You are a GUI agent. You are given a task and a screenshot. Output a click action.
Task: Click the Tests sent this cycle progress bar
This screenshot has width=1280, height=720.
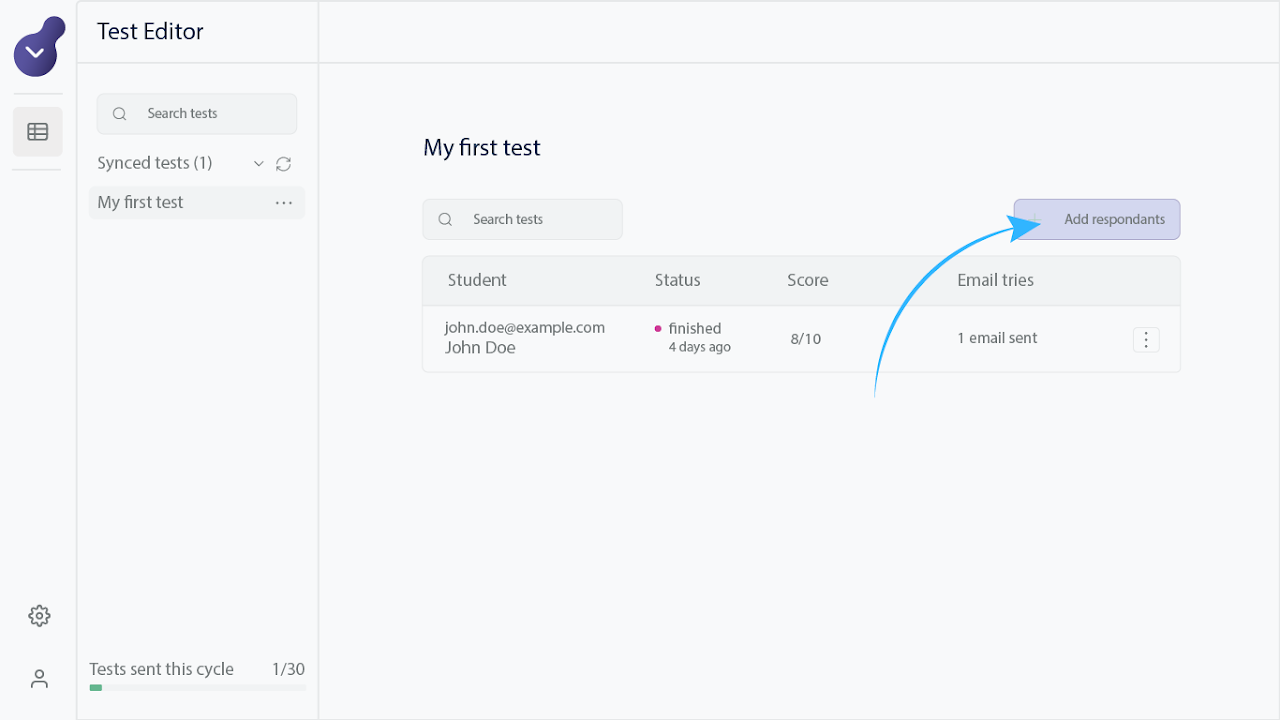tap(197, 688)
